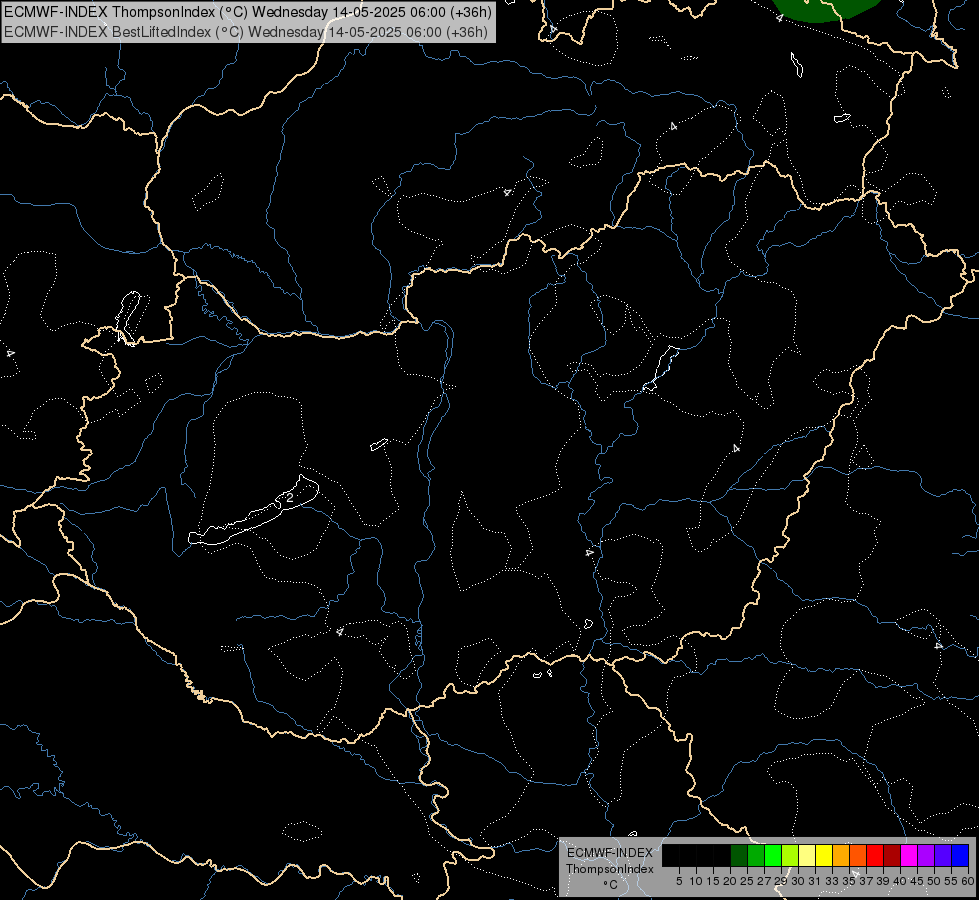Select the bright green 27-29 legend swatch

tap(773, 855)
